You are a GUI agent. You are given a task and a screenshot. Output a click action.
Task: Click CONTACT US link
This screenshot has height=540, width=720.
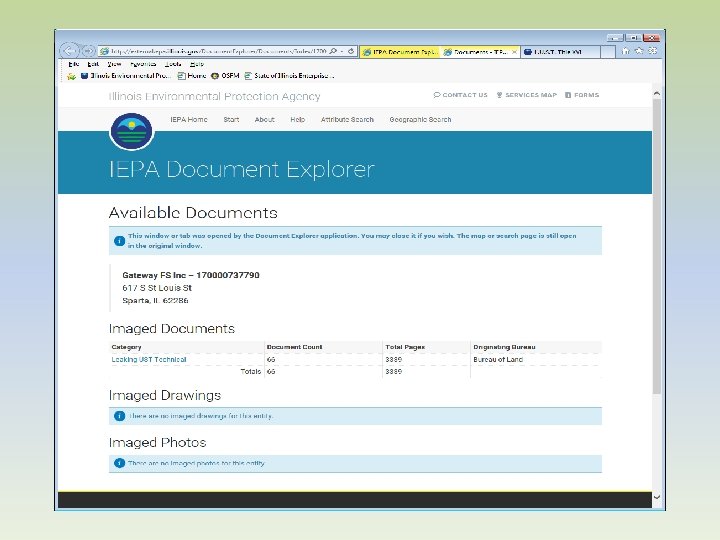[x=461, y=95]
